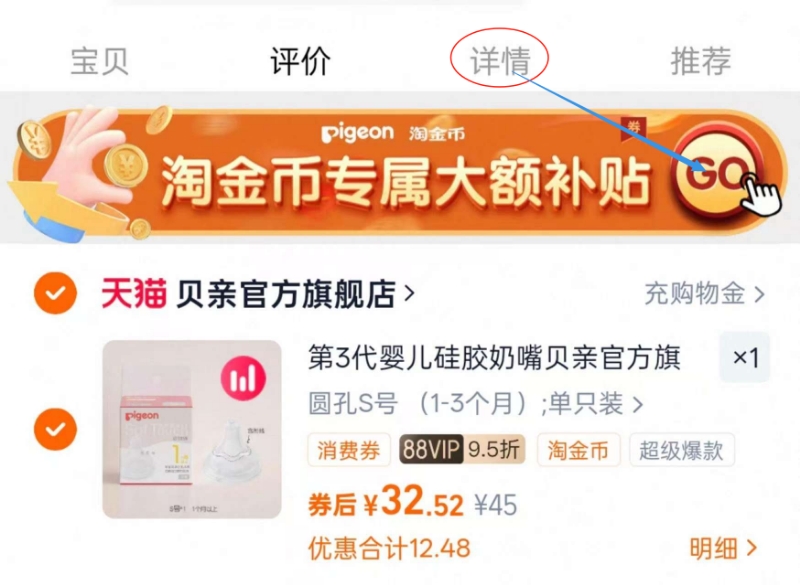The height and width of the screenshot is (585, 800).
Task: Switch to the 推荐 tab
Action: pos(701,61)
